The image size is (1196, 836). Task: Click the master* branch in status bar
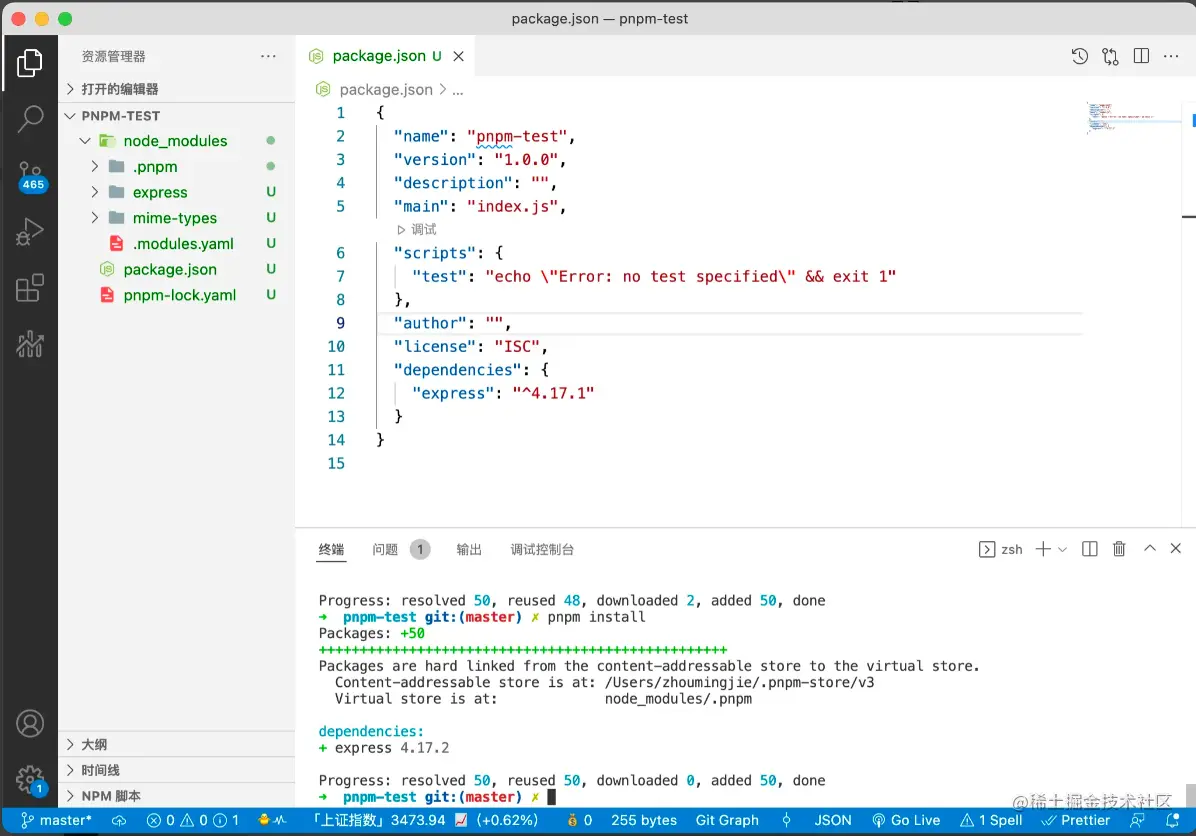click(56, 820)
